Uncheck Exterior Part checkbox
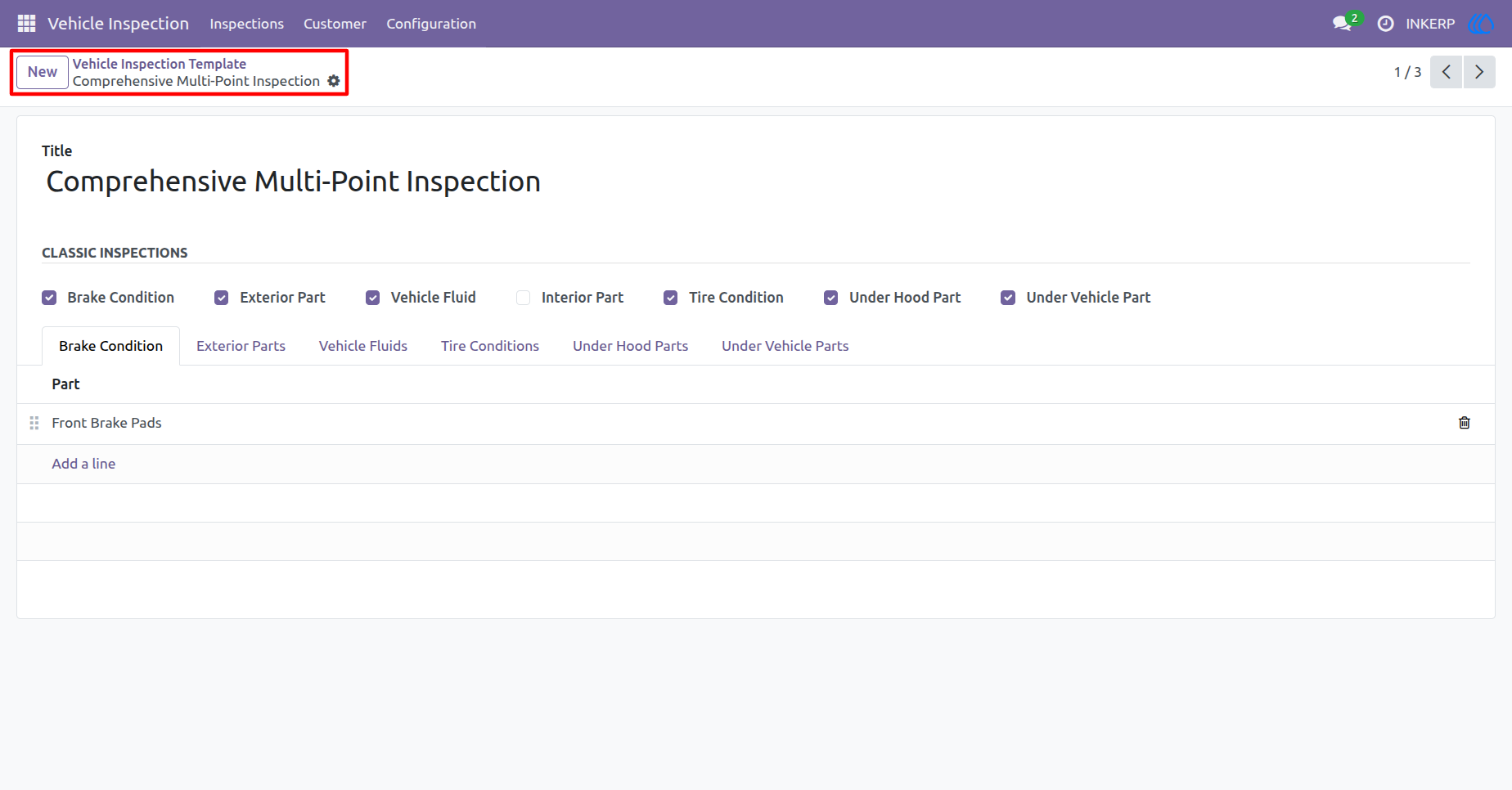This screenshot has height=790, width=1512. click(x=221, y=298)
